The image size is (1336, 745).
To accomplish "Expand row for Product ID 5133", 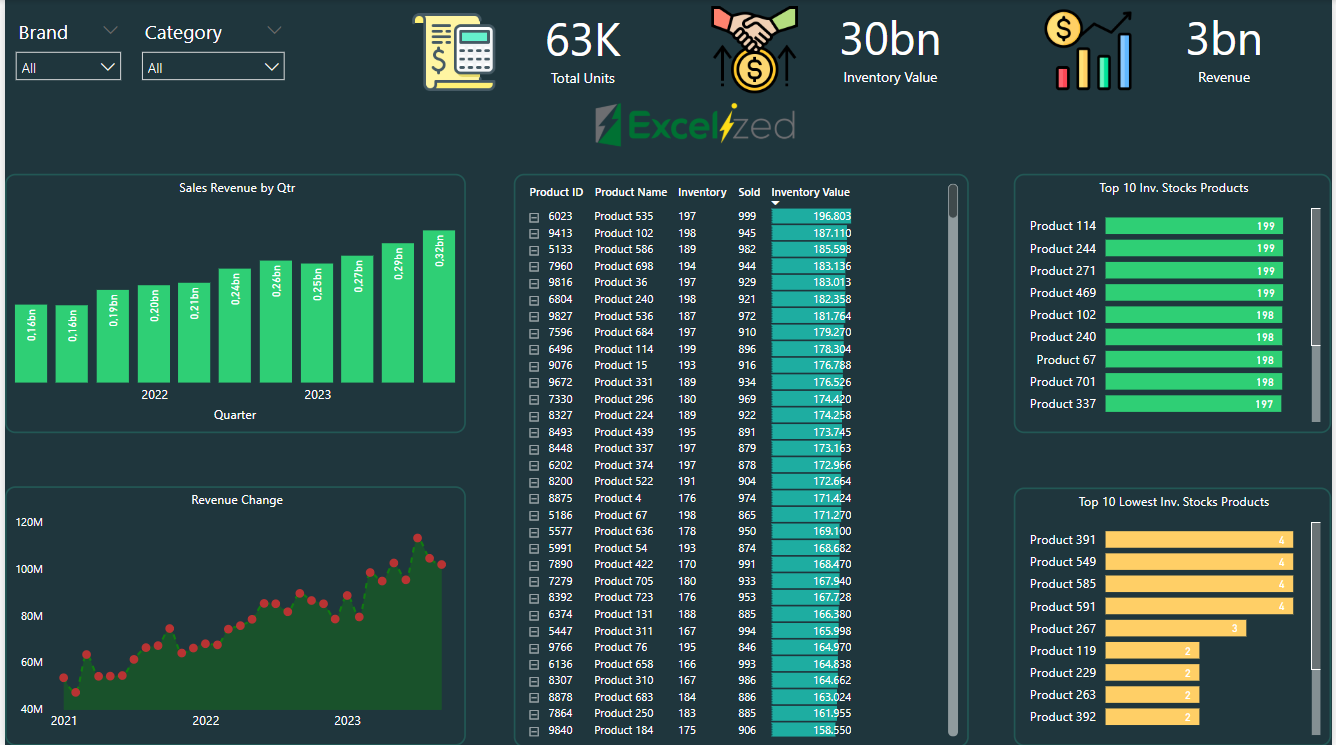I will click(534, 250).
